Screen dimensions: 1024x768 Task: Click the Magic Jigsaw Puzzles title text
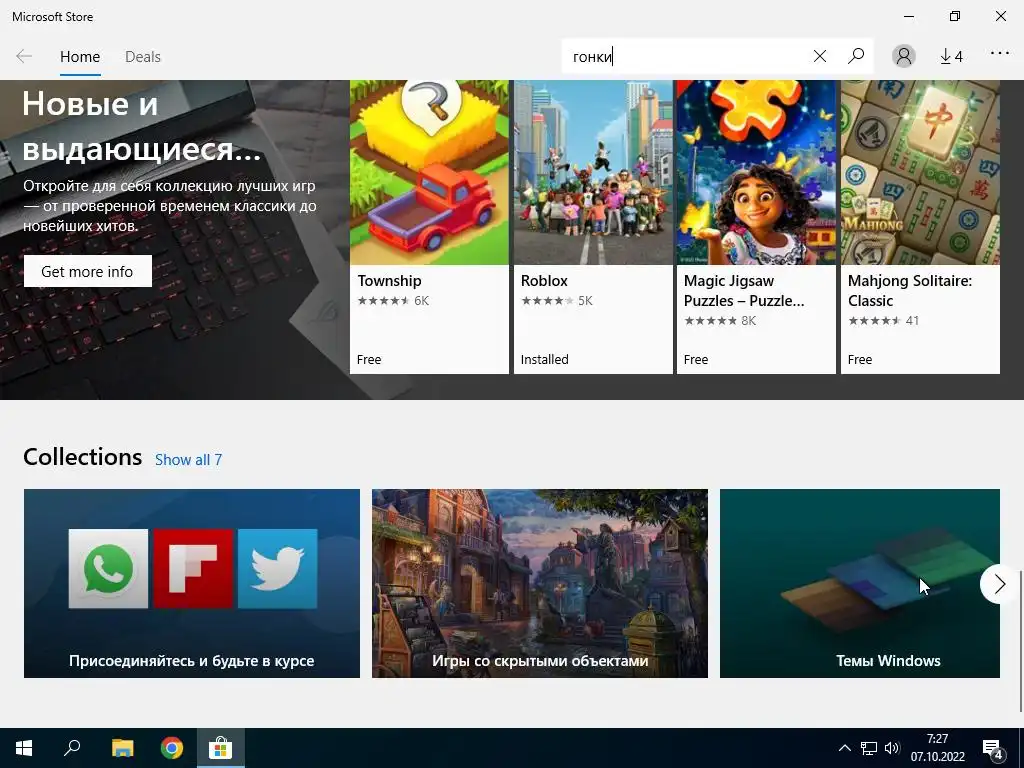coord(744,291)
